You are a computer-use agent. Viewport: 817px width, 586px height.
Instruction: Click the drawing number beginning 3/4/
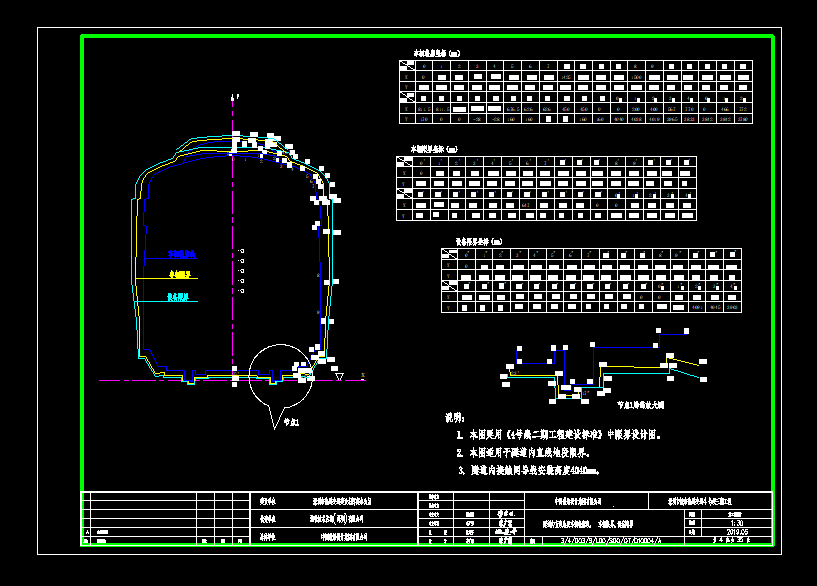click(x=611, y=541)
